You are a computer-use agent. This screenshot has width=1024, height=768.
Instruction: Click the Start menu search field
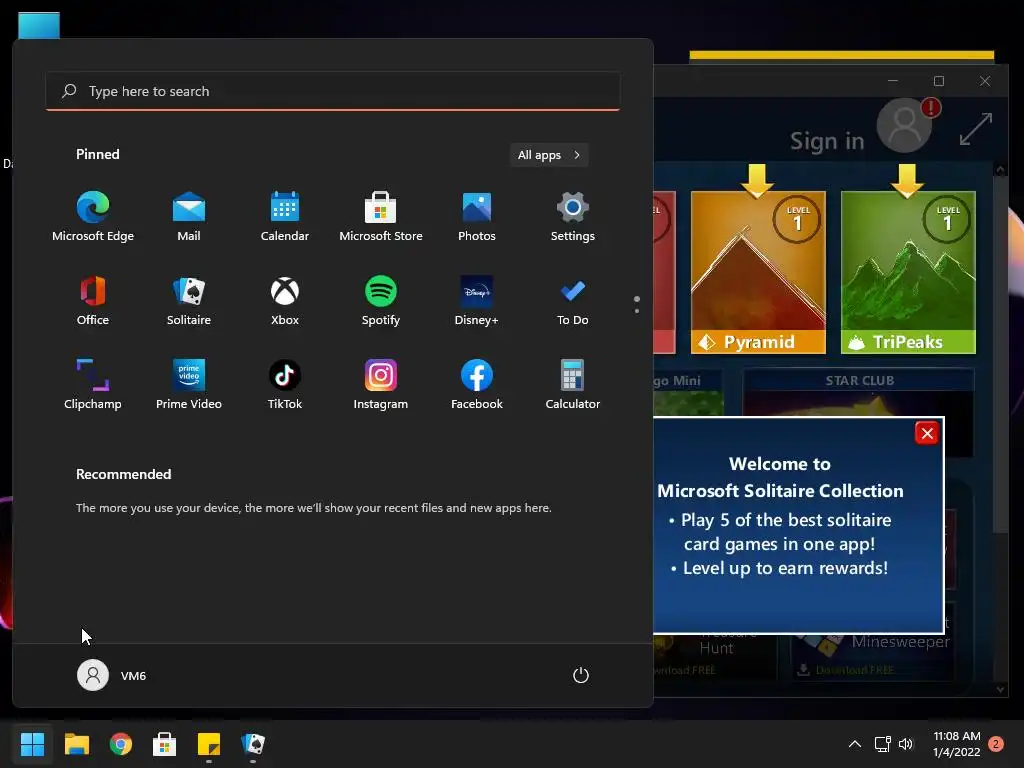[x=333, y=91]
